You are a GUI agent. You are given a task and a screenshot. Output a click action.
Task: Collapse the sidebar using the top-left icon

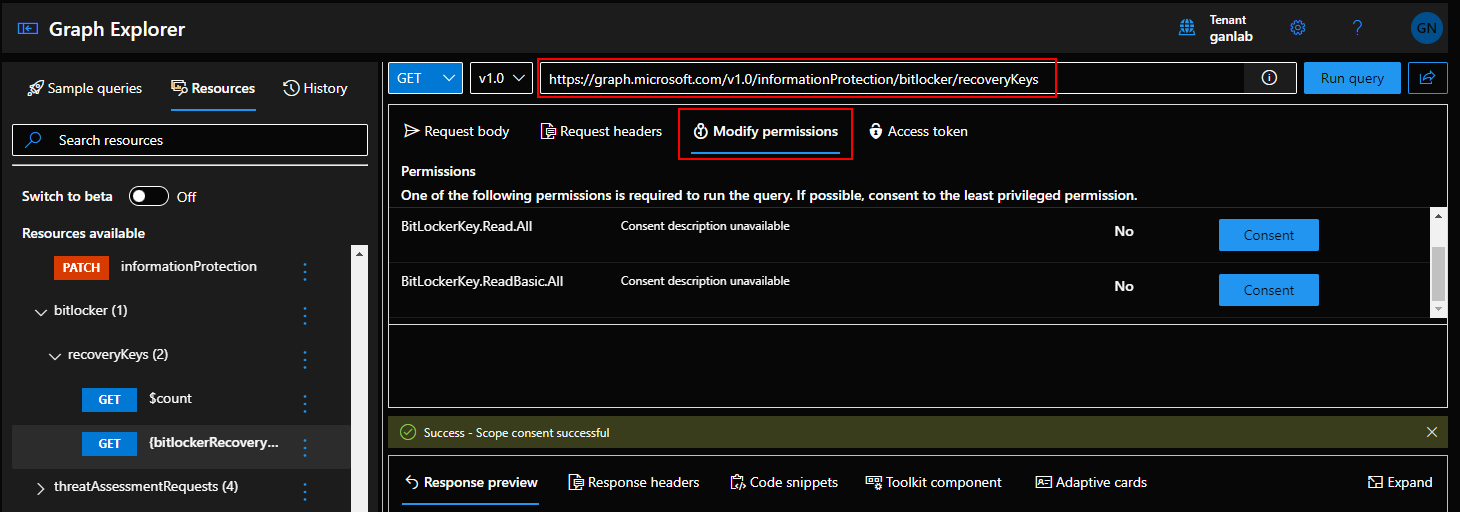[27, 29]
